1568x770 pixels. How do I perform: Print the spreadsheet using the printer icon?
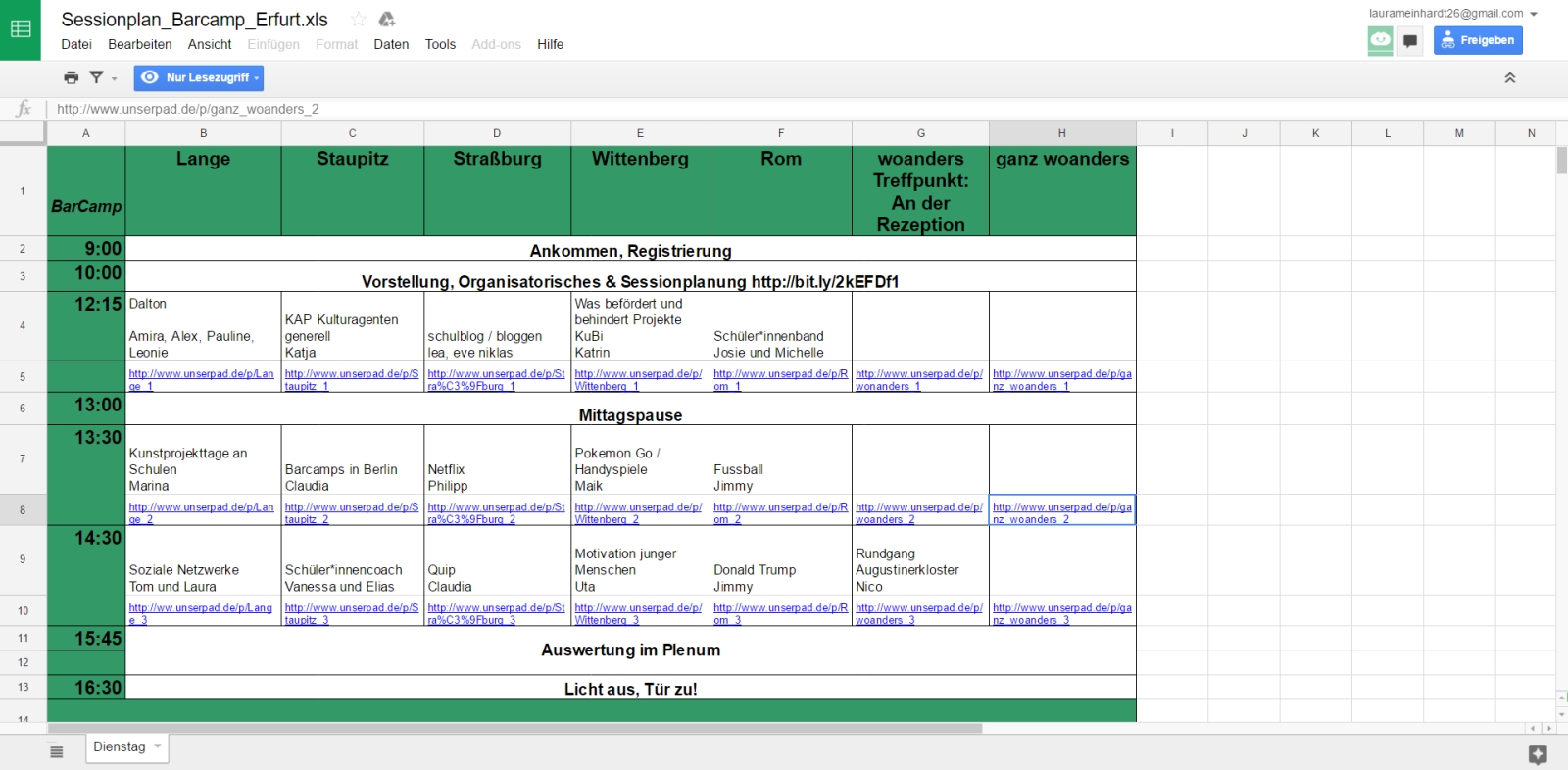pos(71,77)
